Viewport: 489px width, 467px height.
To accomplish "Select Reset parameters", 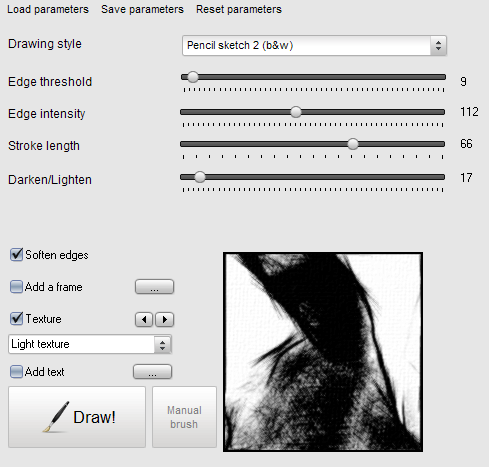I will (239, 9).
